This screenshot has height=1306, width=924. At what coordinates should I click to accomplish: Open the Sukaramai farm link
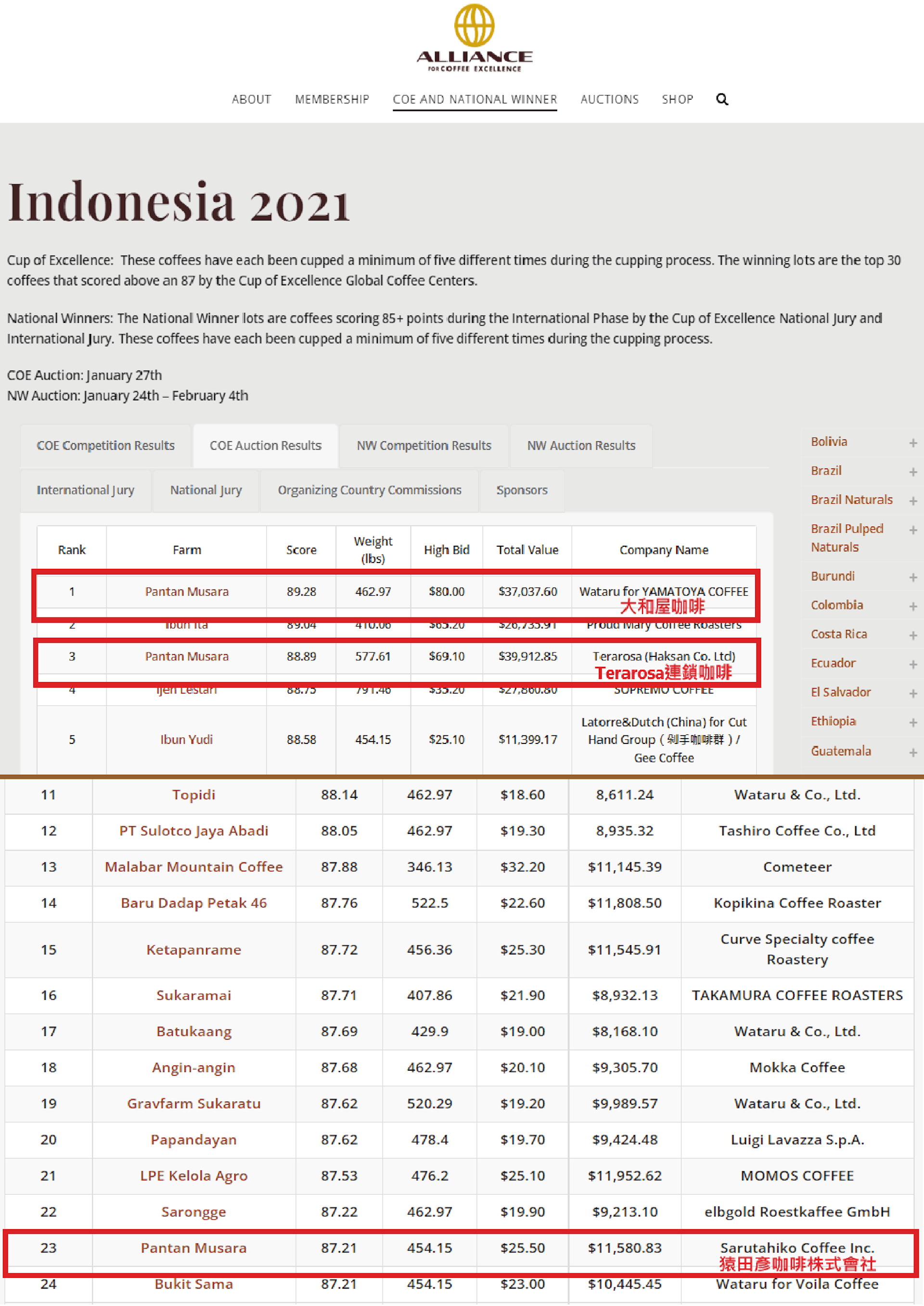point(194,996)
